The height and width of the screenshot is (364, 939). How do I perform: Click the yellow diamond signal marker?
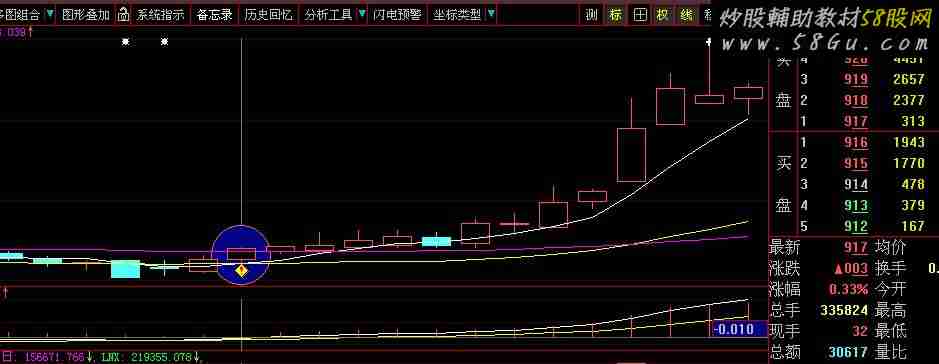pyautogui.click(x=241, y=271)
